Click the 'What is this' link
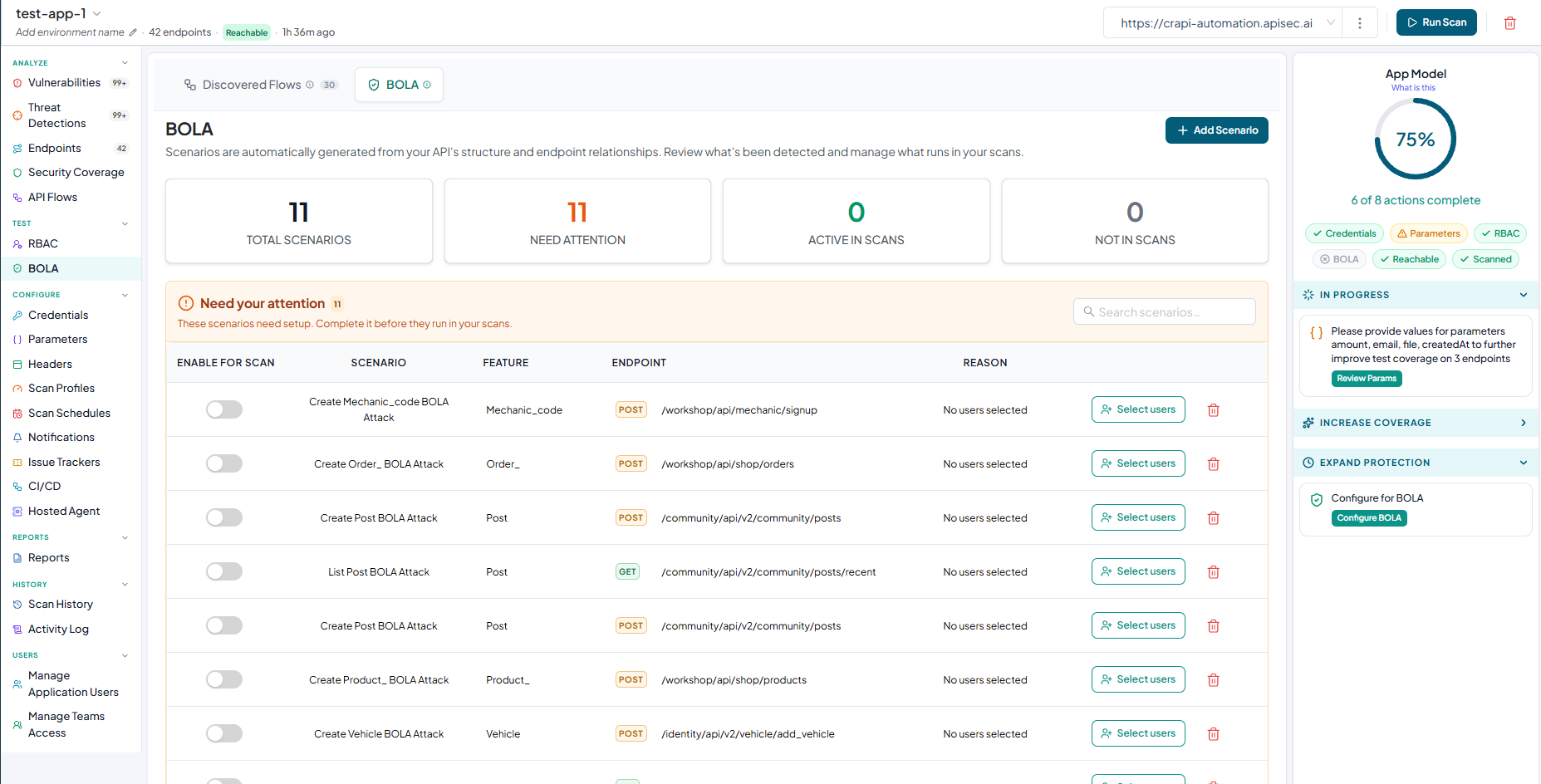 point(1413,88)
